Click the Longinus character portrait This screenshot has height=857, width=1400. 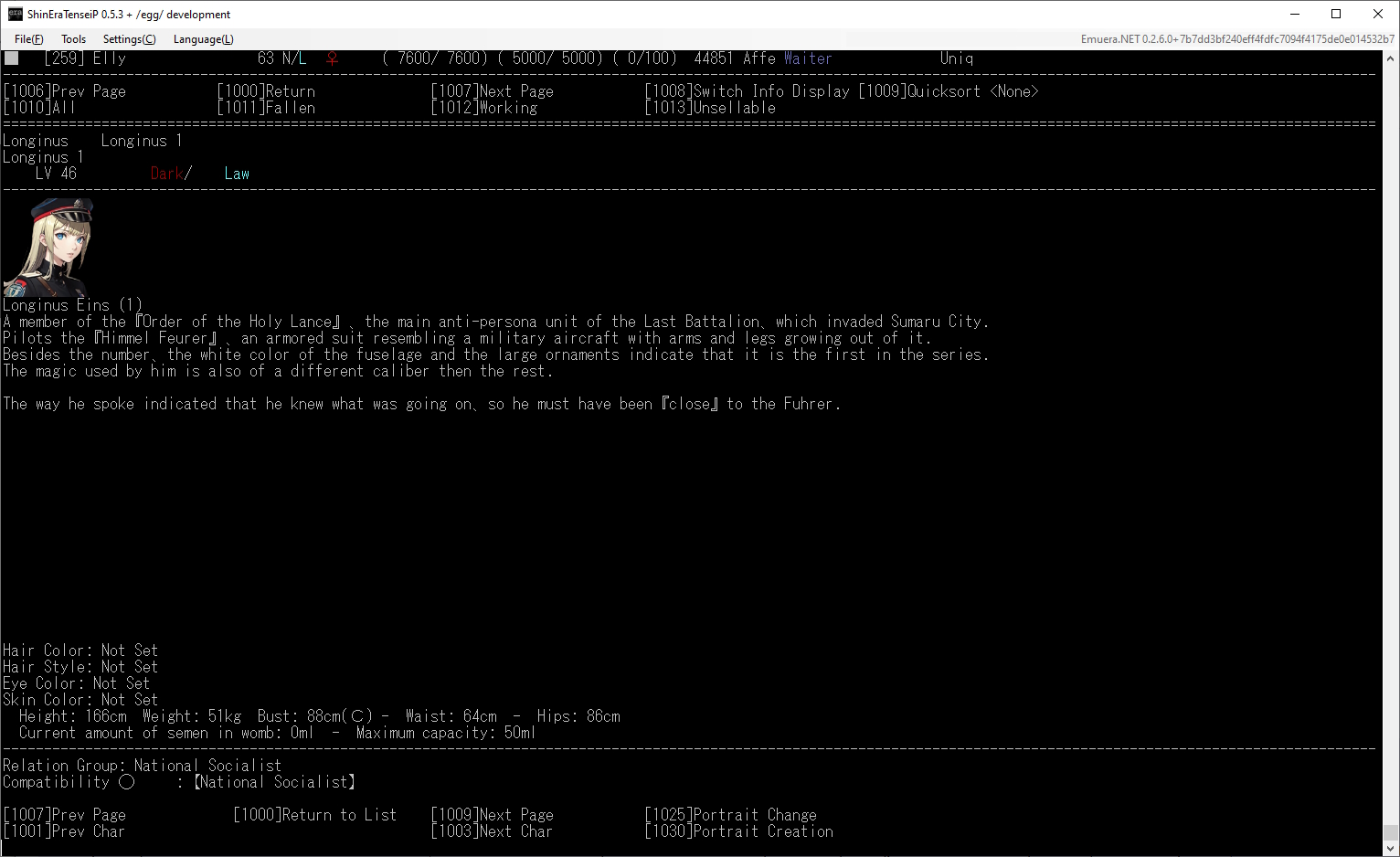[48, 247]
